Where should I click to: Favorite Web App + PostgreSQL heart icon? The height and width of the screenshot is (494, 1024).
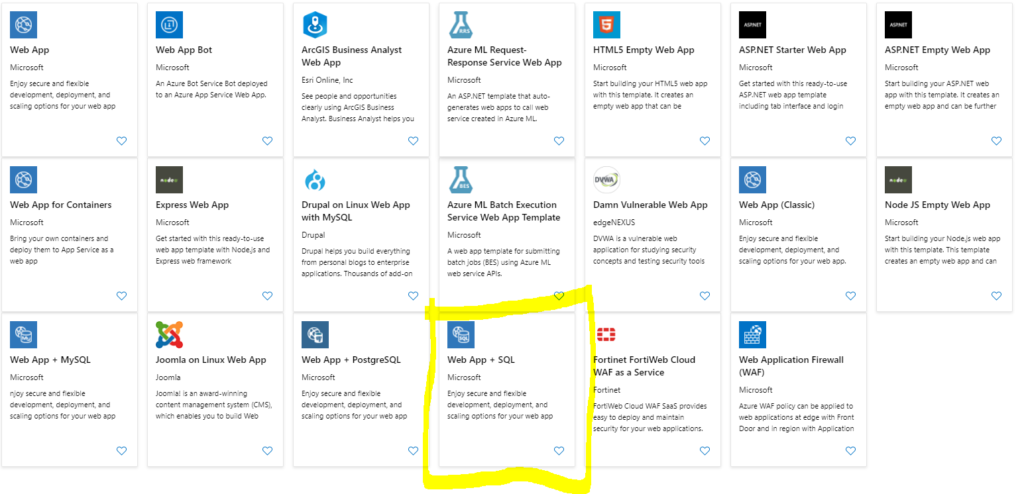[x=413, y=450]
